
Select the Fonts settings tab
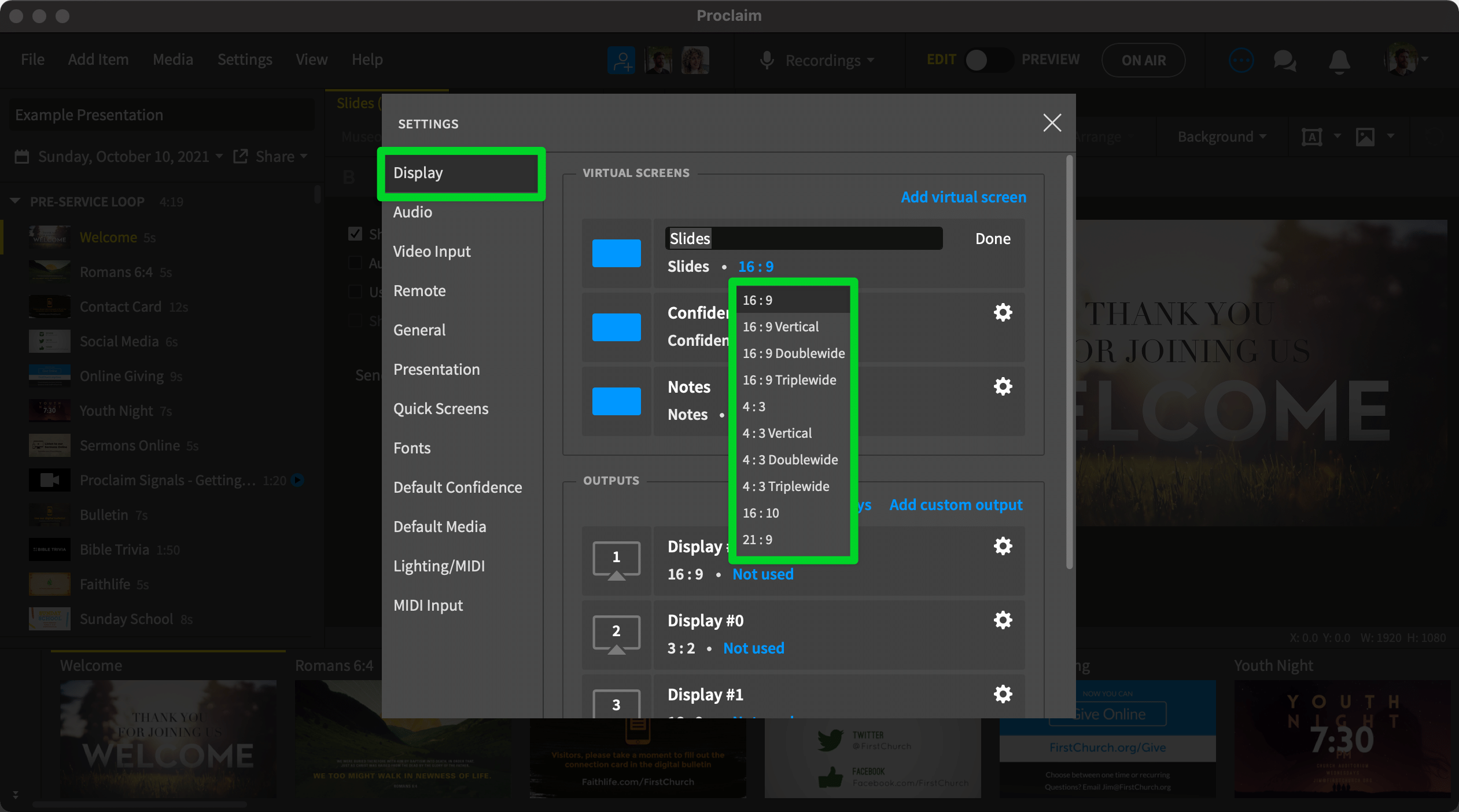(412, 448)
